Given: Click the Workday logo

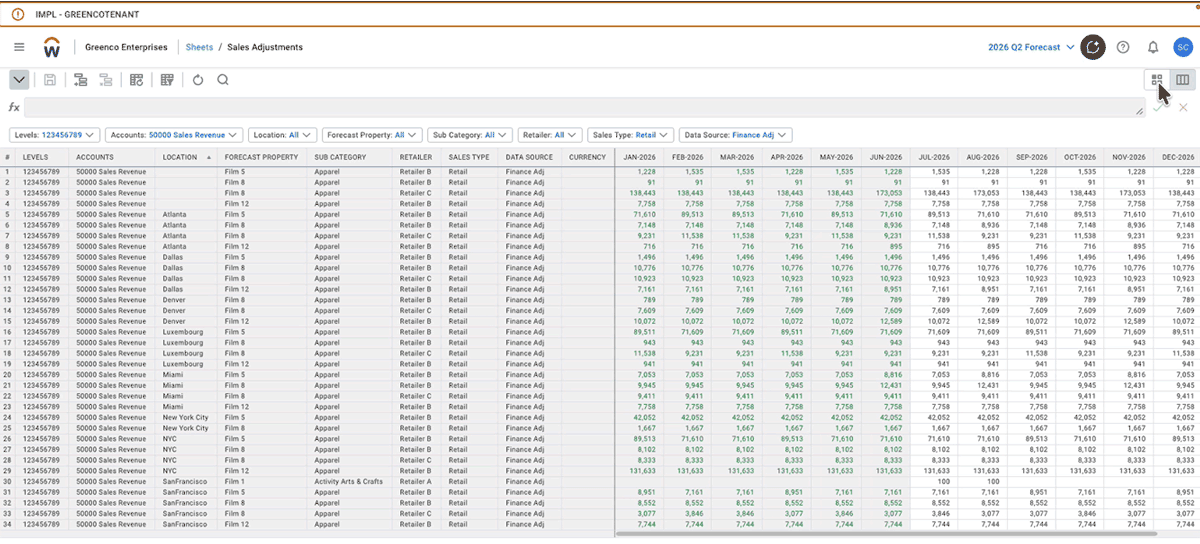Looking at the screenshot, I should 52,47.
